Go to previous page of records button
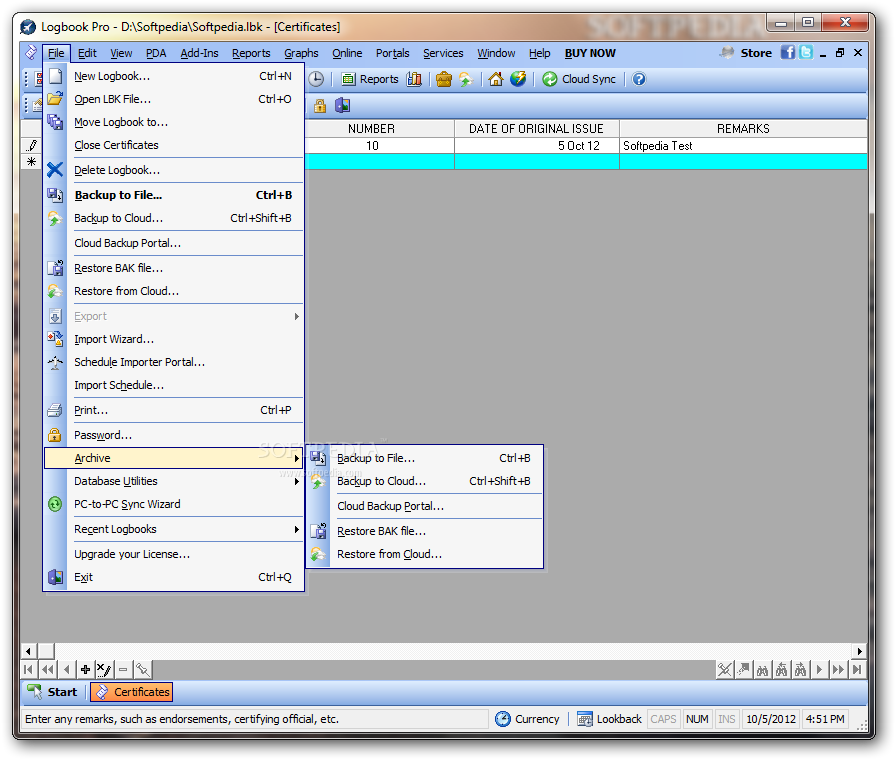 tap(47, 669)
